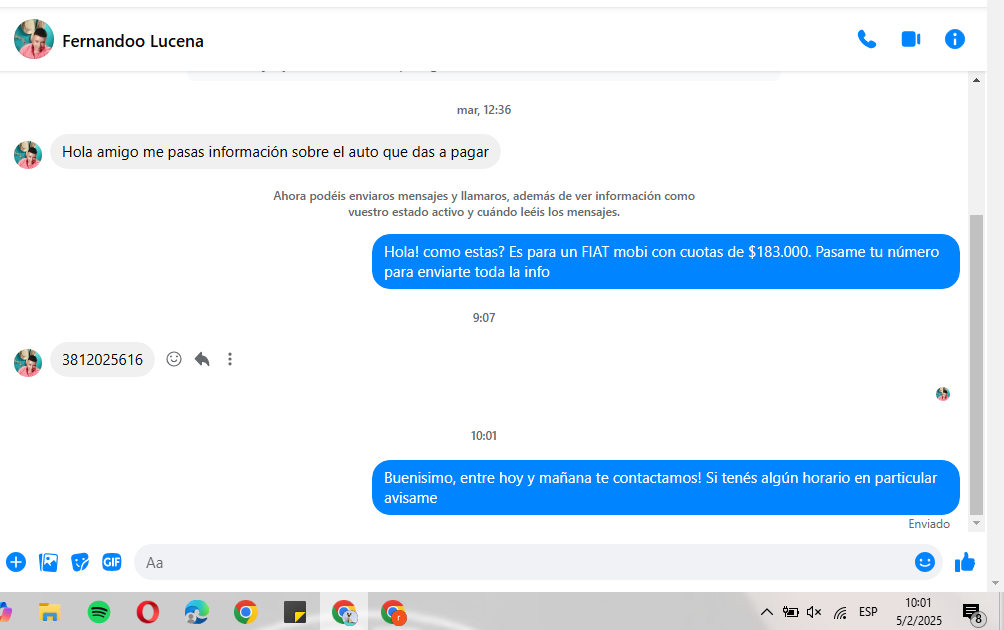
Task: Open Sticky Notes from the taskbar
Action: tap(295, 613)
